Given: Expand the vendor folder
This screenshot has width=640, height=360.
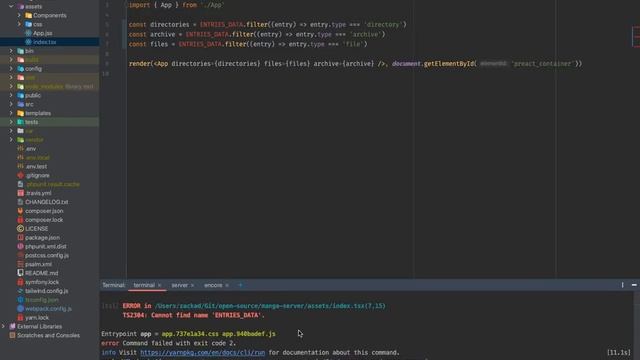Looking at the screenshot, I should 11,140.
